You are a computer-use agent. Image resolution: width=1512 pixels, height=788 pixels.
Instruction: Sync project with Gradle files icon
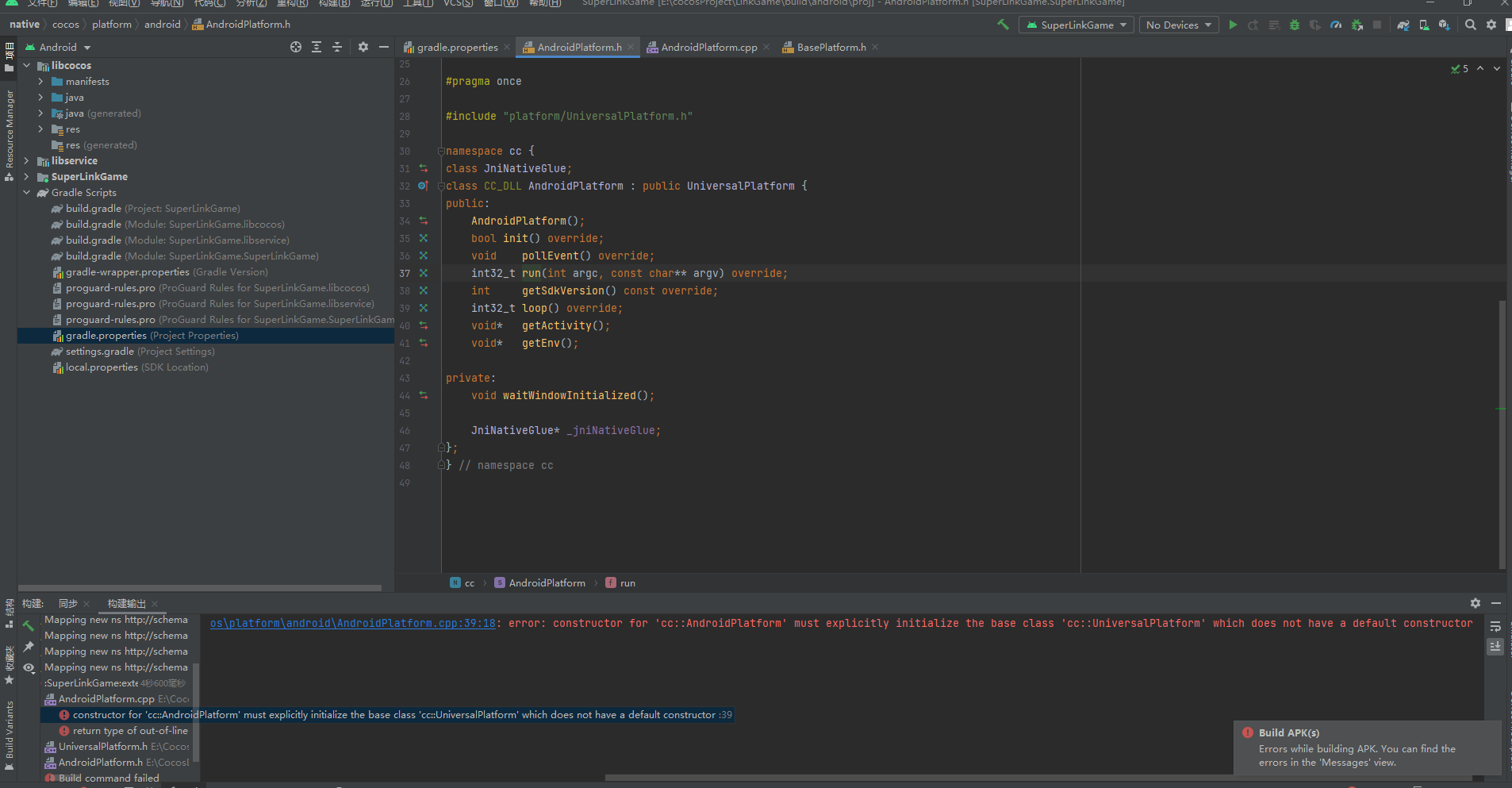tap(1403, 25)
